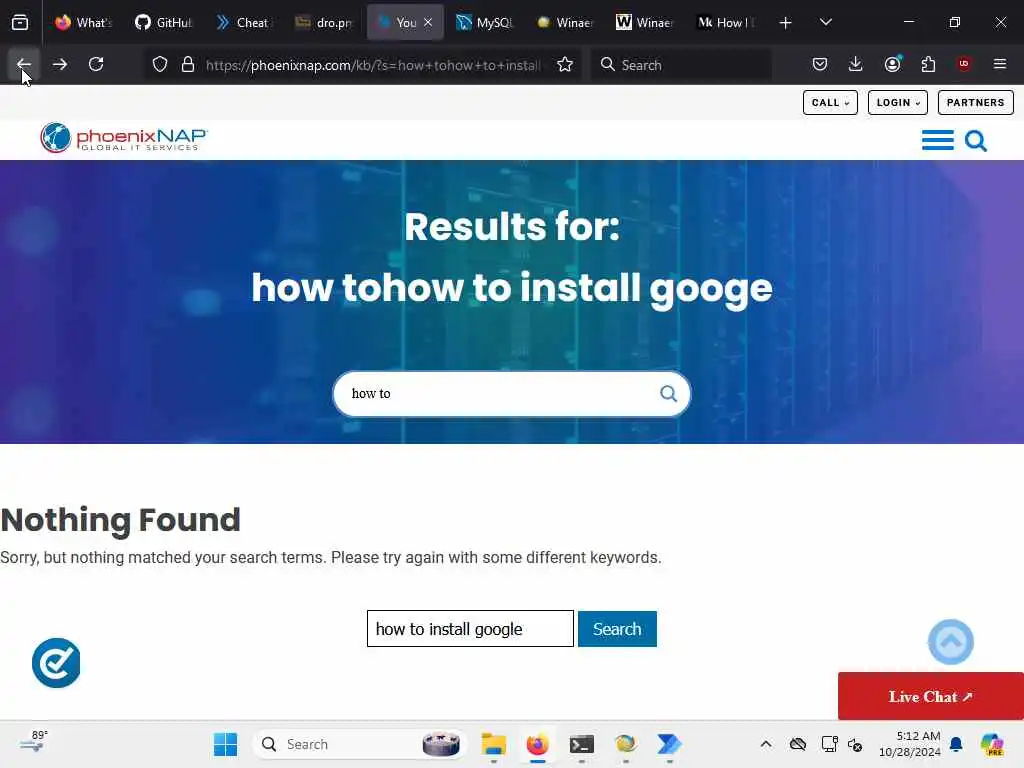Show site security padlock information
Screen dimensions: 1024x768
click(x=188, y=64)
